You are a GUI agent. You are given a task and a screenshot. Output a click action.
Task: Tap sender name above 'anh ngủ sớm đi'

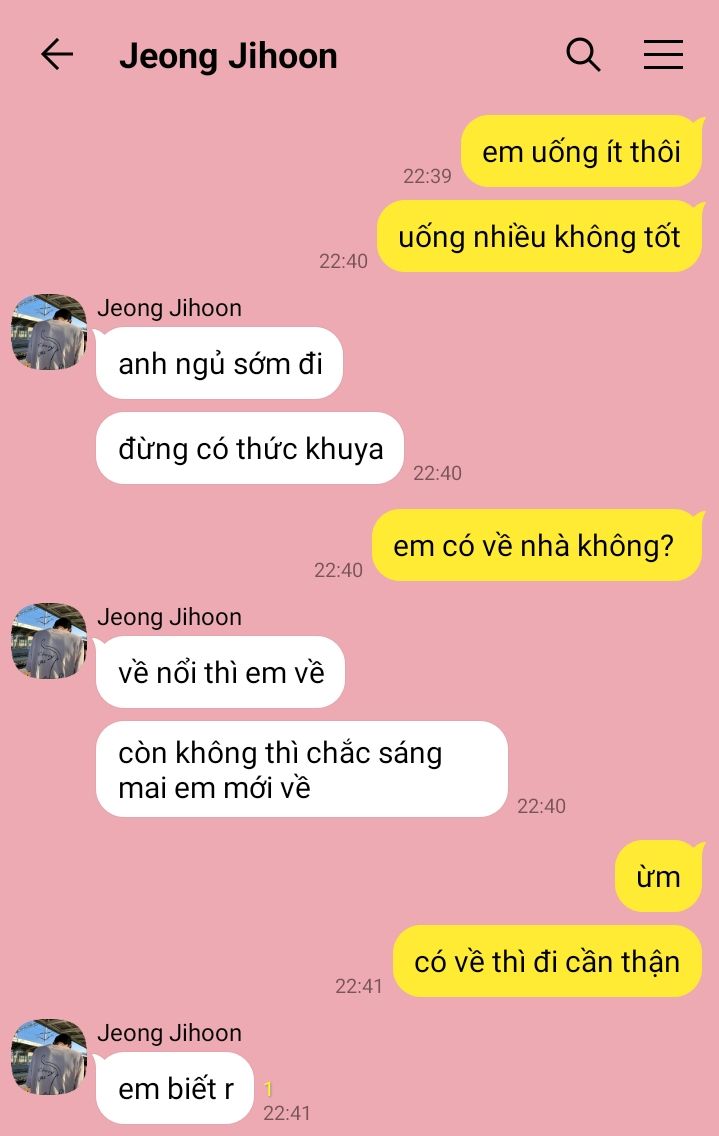170,308
